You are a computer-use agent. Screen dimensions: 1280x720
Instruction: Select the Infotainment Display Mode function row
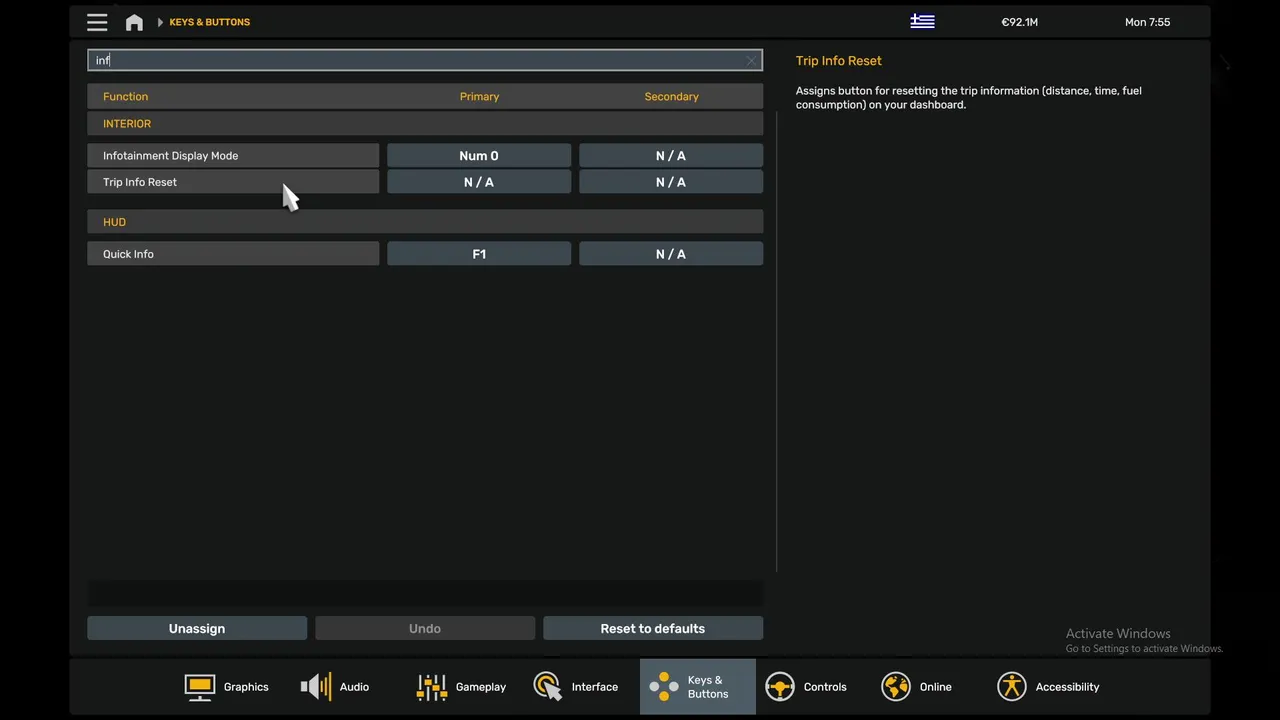coord(233,155)
